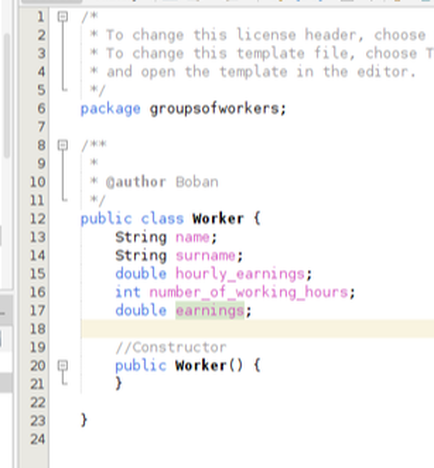Click the 'double' keyword on line 15

[141, 274]
